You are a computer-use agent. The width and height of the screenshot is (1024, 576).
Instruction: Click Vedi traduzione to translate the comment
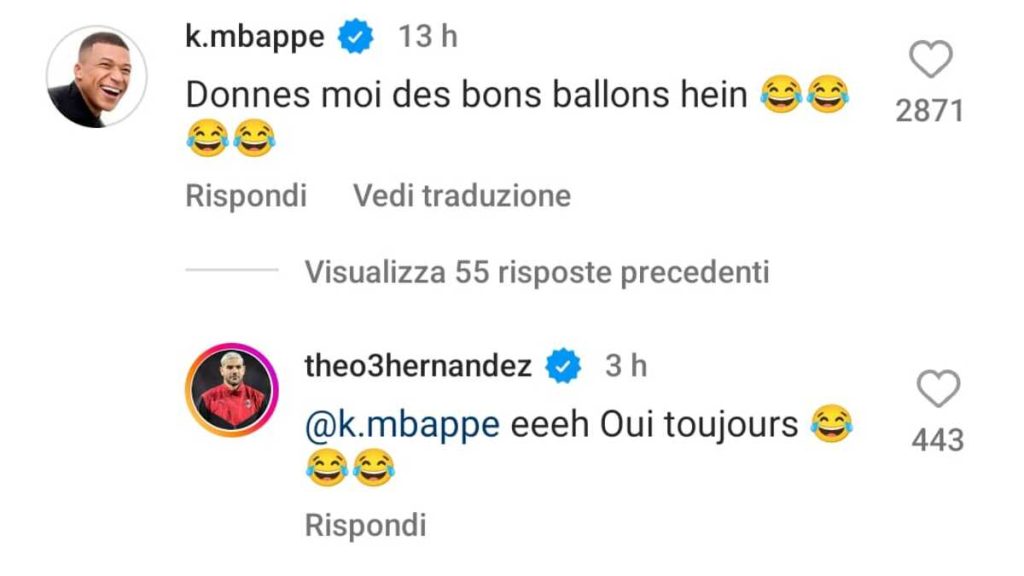click(x=462, y=195)
